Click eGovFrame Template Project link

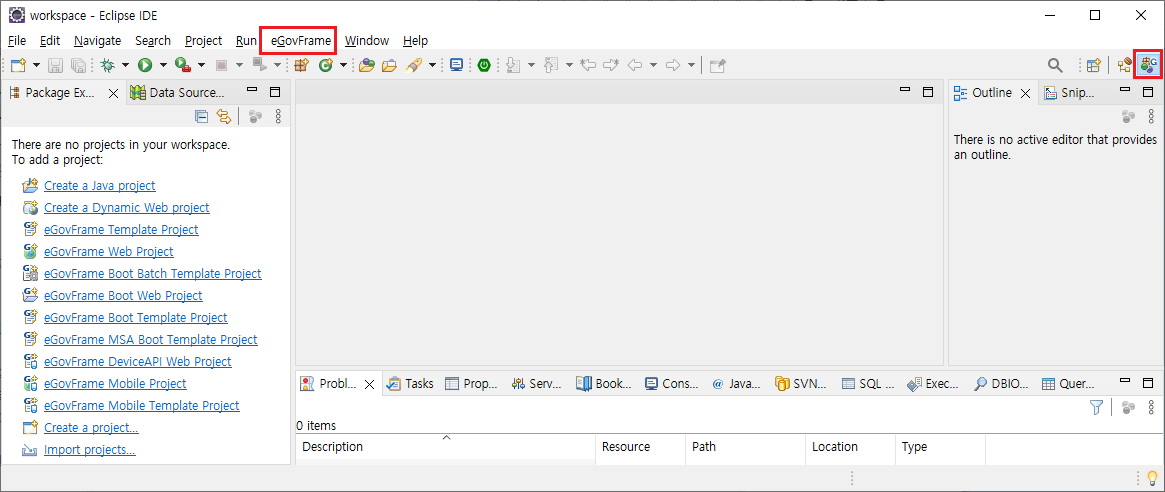coord(121,230)
